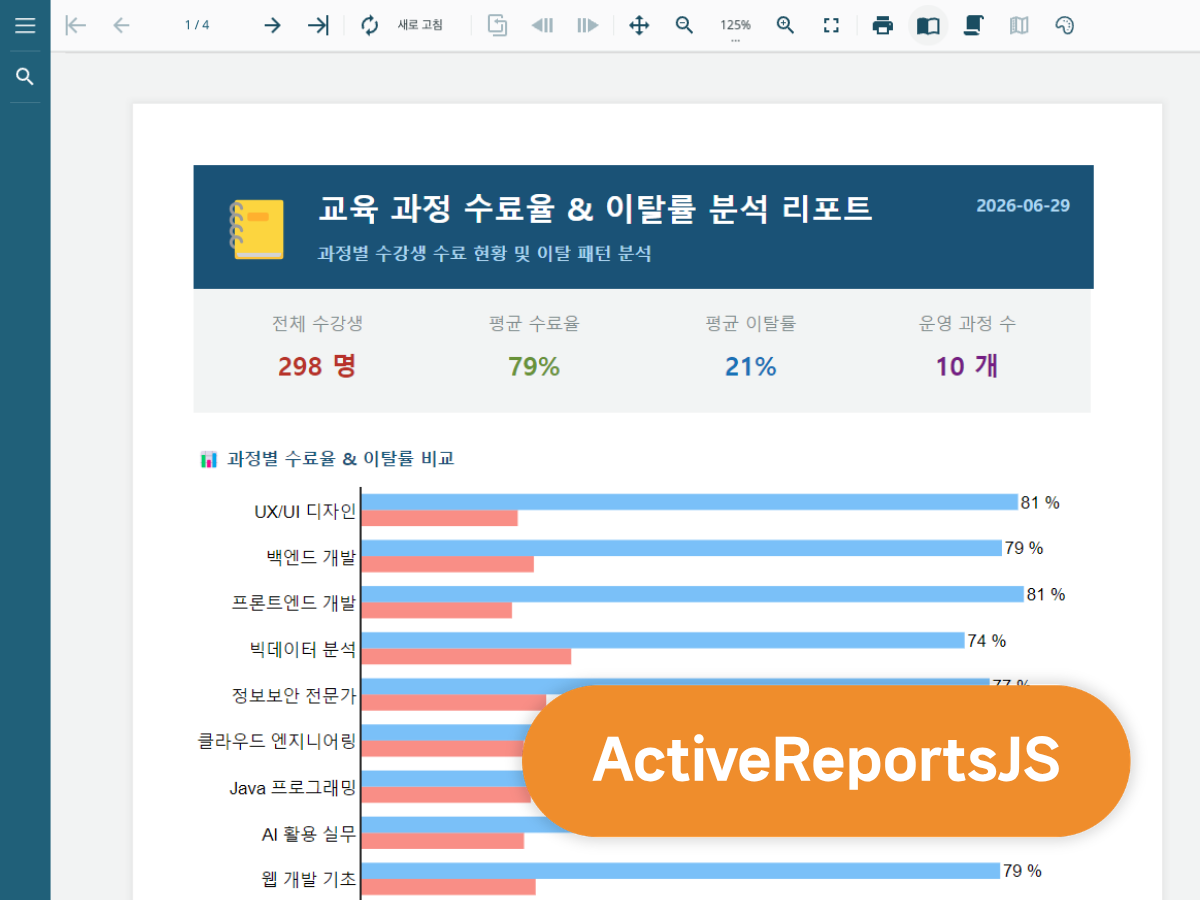Click the 운영 과정 수 label
The width and height of the screenshot is (1200, 900).
pos(967,323)
